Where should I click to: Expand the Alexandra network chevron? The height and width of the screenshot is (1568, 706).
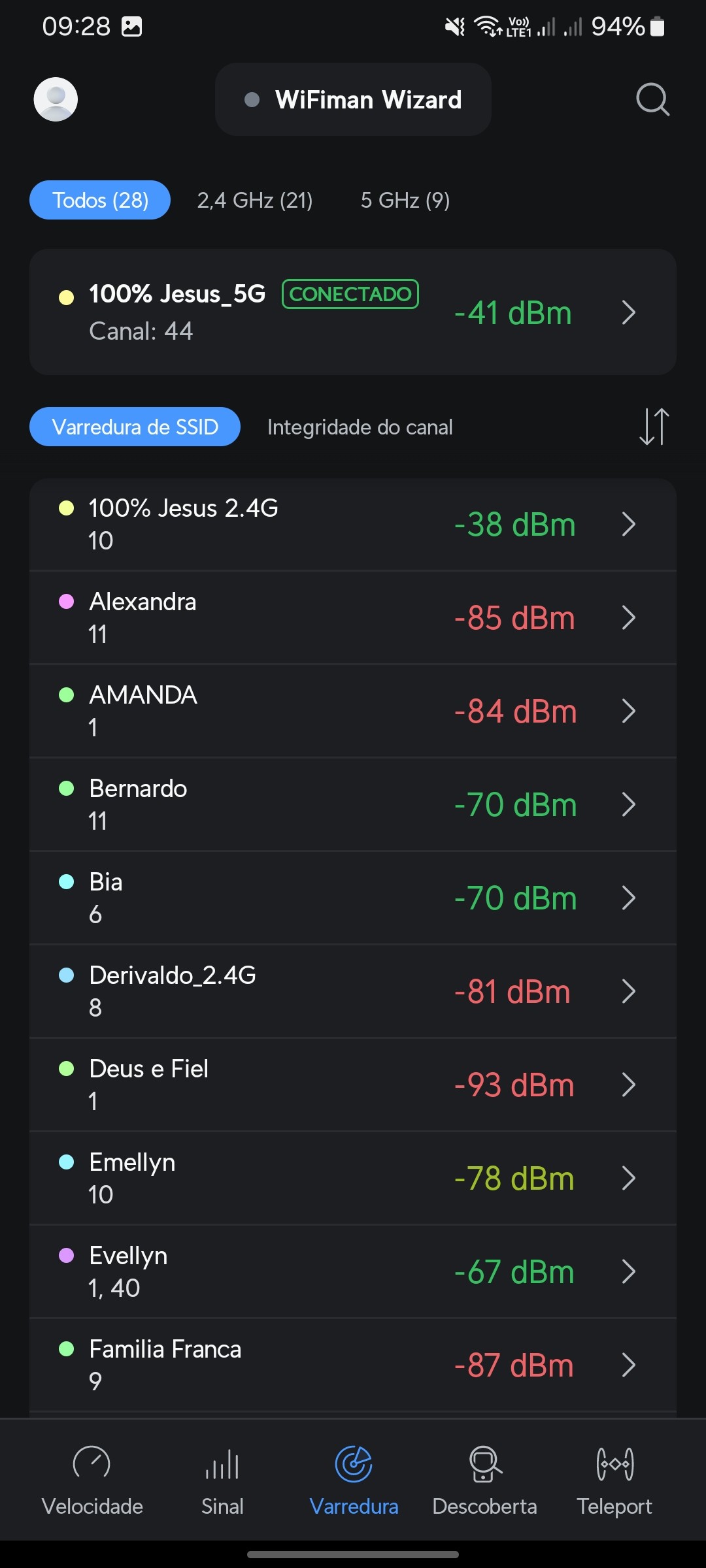(x=629, y=617)
